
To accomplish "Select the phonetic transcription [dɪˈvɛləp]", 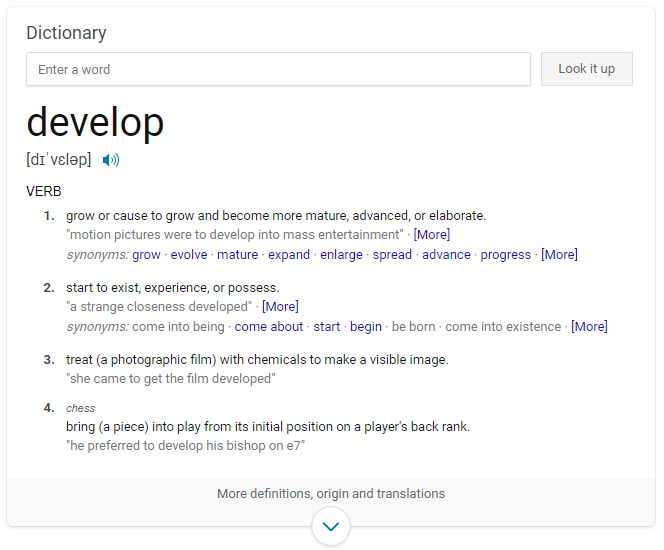I will coord(59,160).
